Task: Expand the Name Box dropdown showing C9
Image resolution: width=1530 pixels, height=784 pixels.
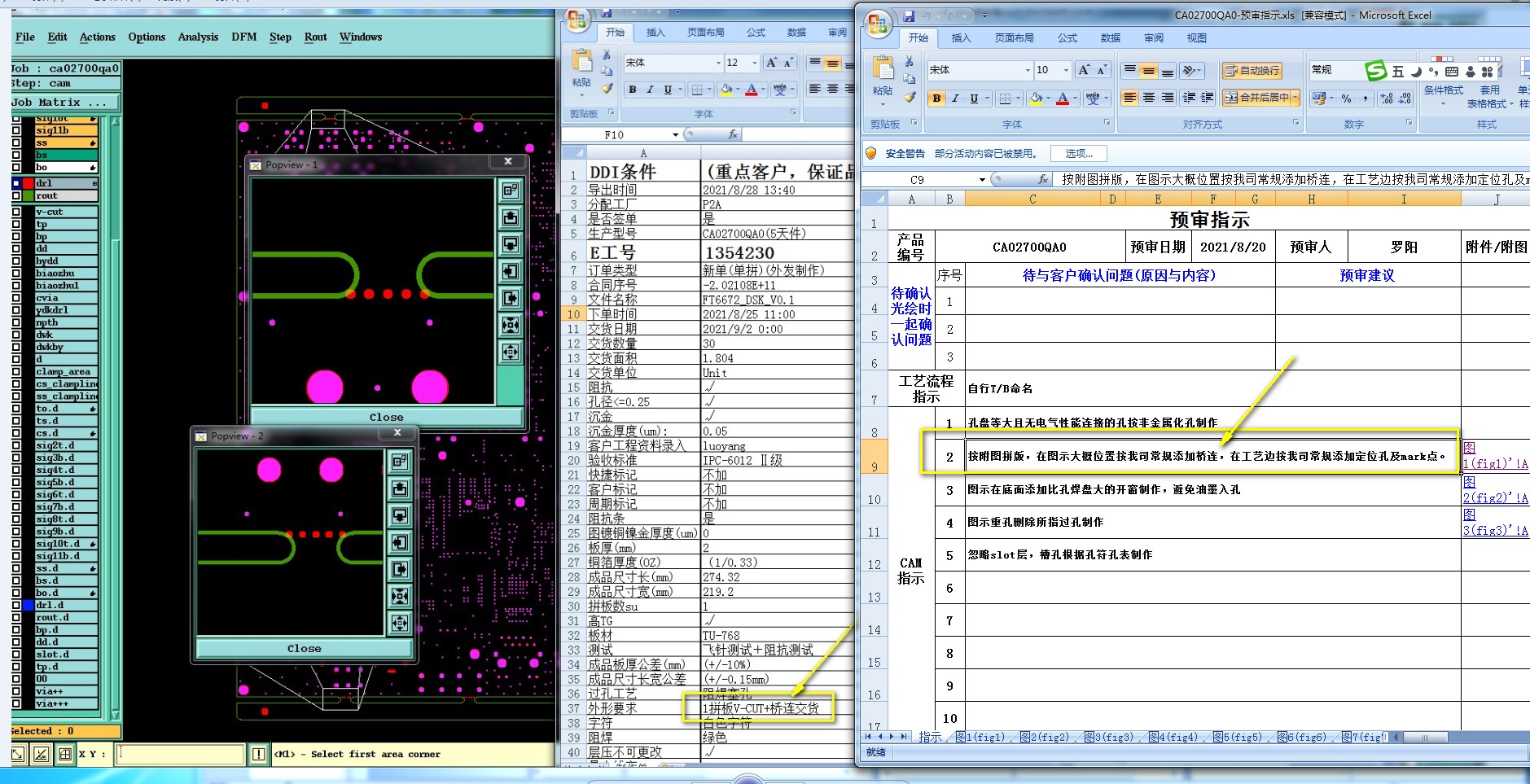Action: point(982,179)
